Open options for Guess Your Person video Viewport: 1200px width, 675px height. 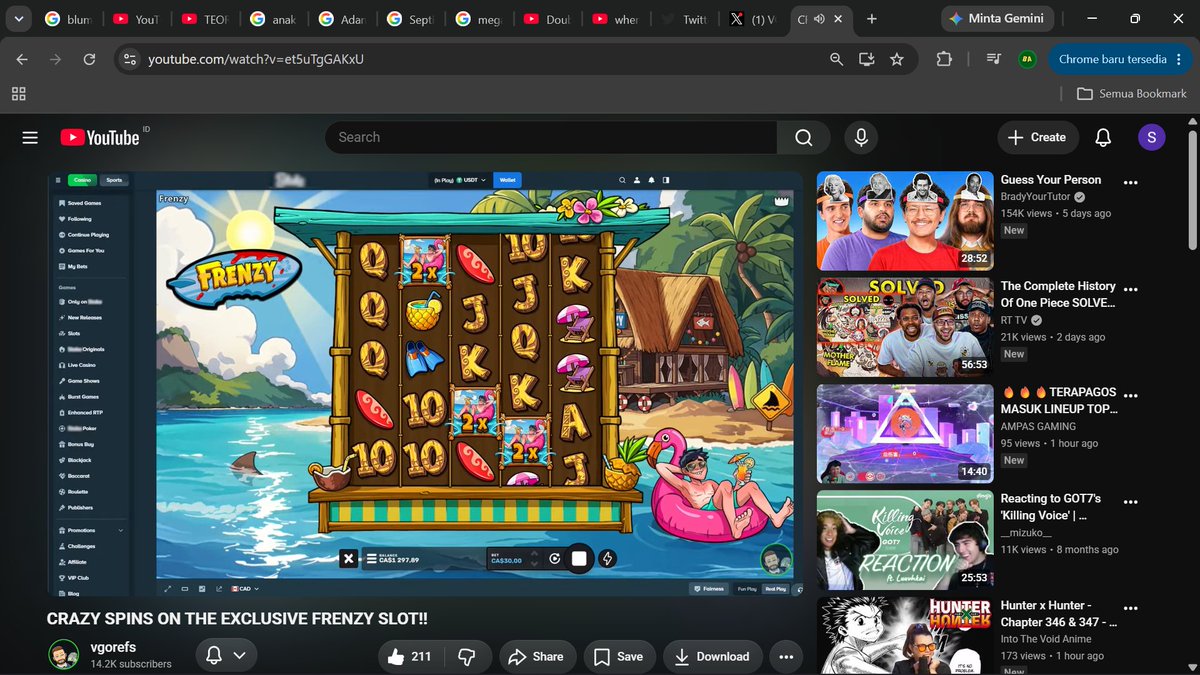(1131, 183)
